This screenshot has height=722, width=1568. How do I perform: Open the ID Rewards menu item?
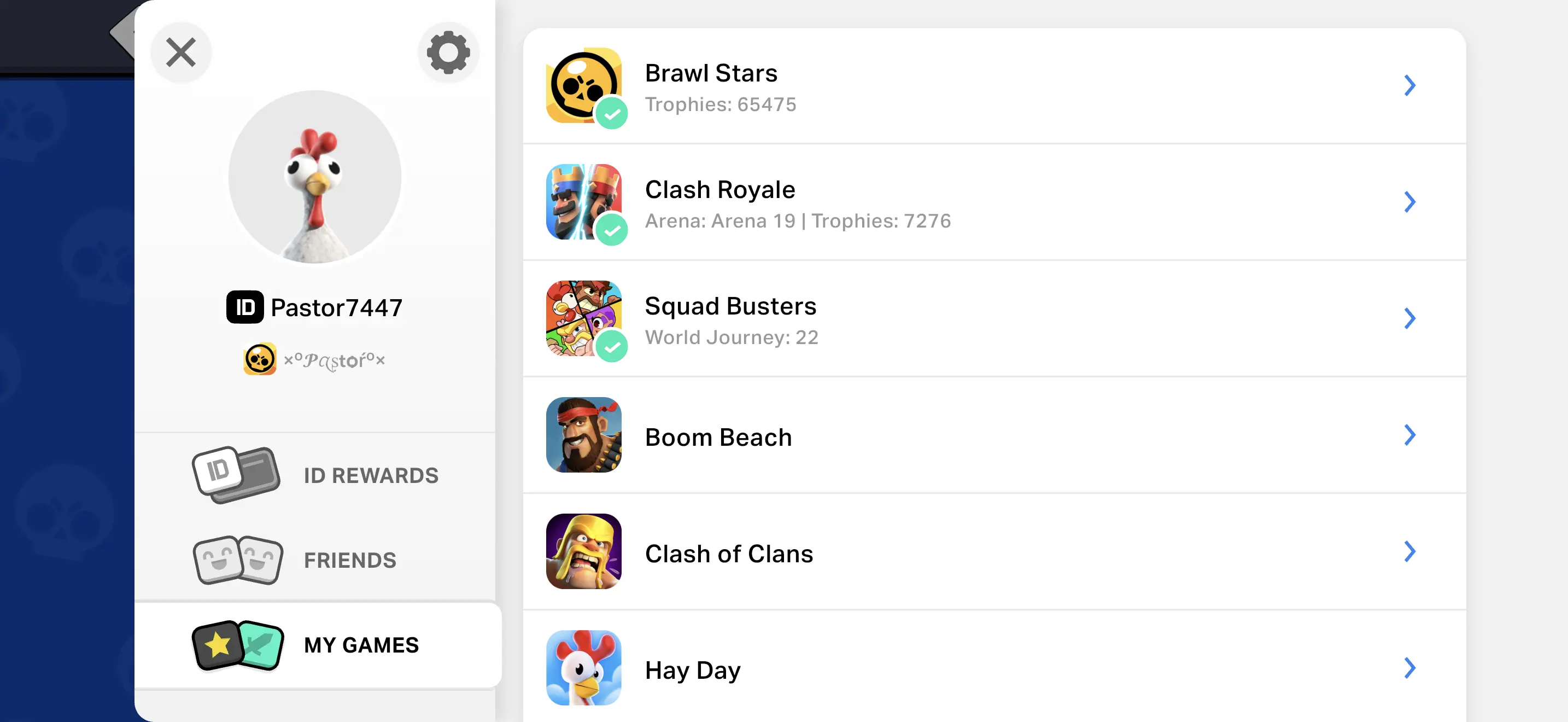click(x=317, y=475)
